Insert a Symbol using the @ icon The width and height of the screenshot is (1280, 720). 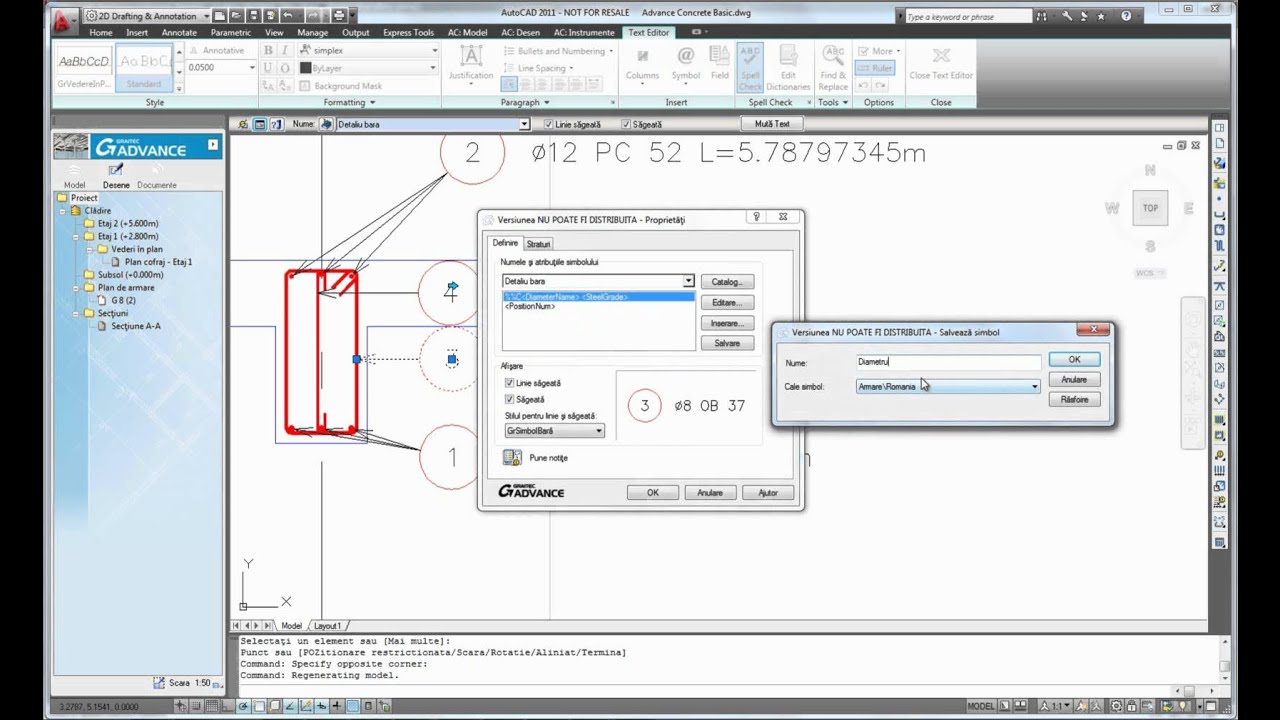[686, 56]
